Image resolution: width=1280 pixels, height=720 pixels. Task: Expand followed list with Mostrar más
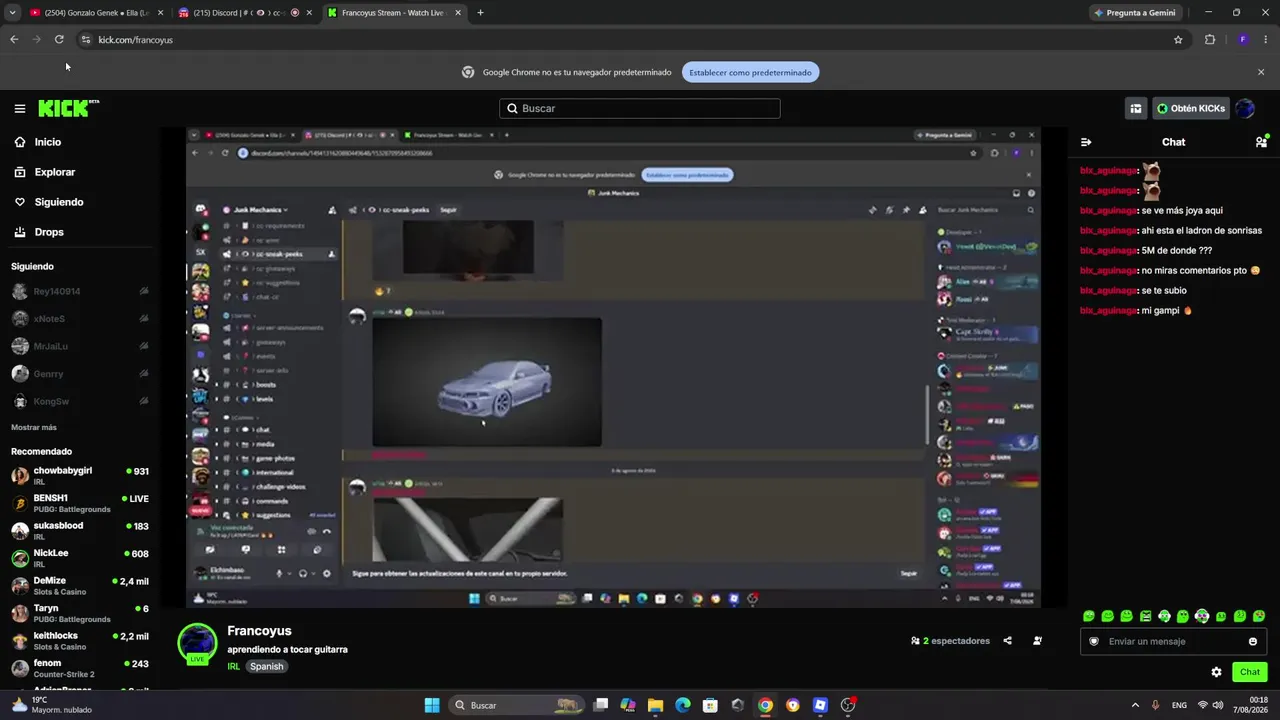[34, 427]
